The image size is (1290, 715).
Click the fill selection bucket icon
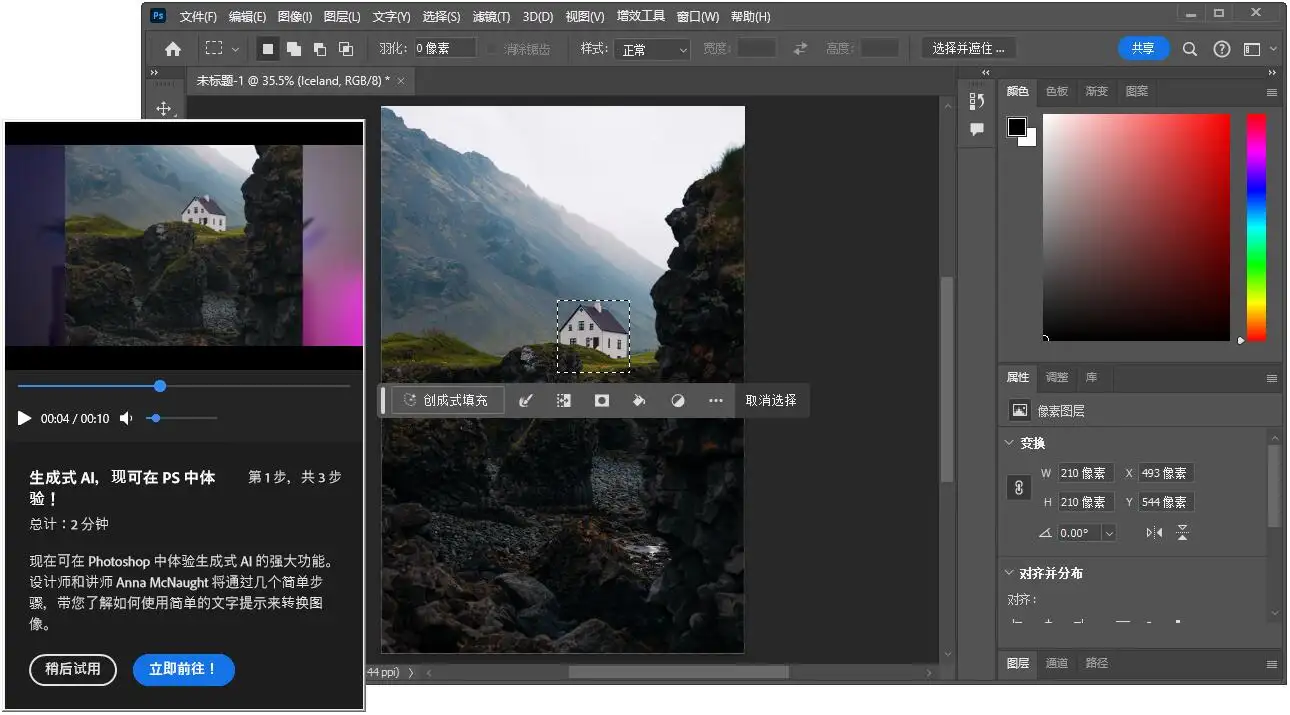(x=639, y=400)
